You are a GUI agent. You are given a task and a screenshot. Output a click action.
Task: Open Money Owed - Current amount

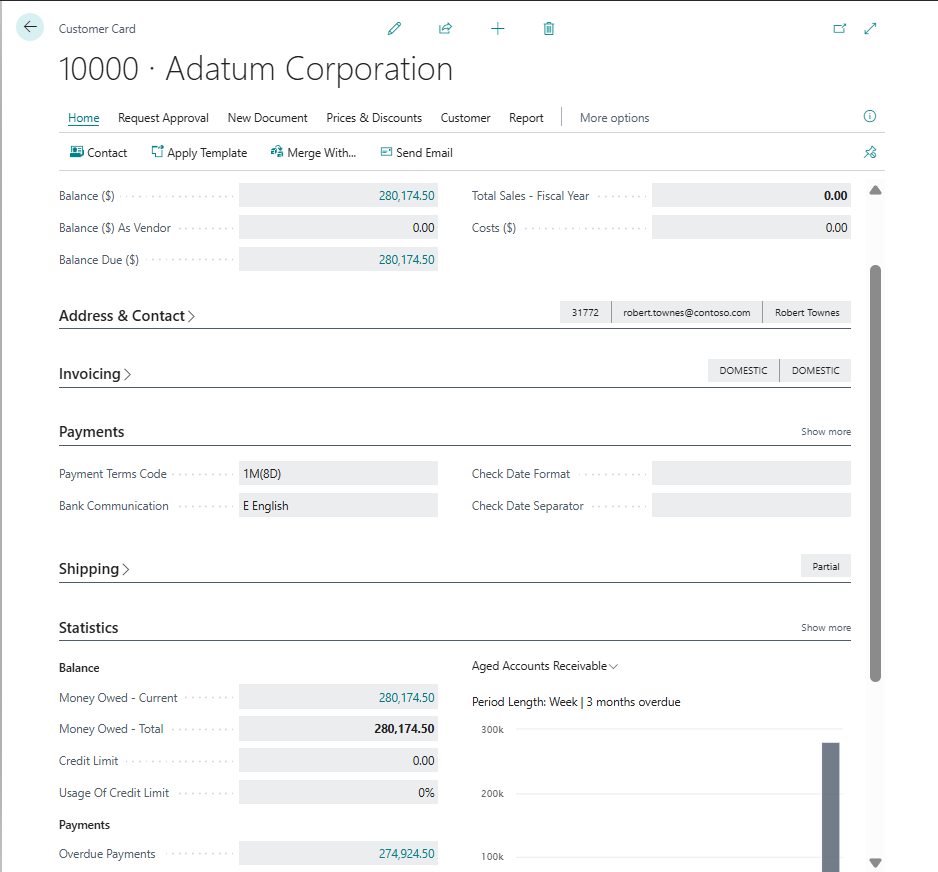[x=406, y=697]
